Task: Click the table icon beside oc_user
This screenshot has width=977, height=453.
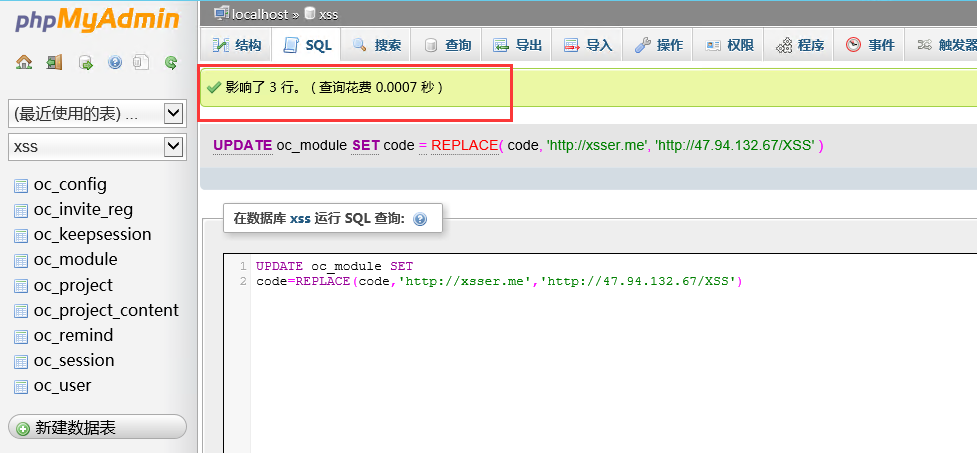Action: coord(21,386)
